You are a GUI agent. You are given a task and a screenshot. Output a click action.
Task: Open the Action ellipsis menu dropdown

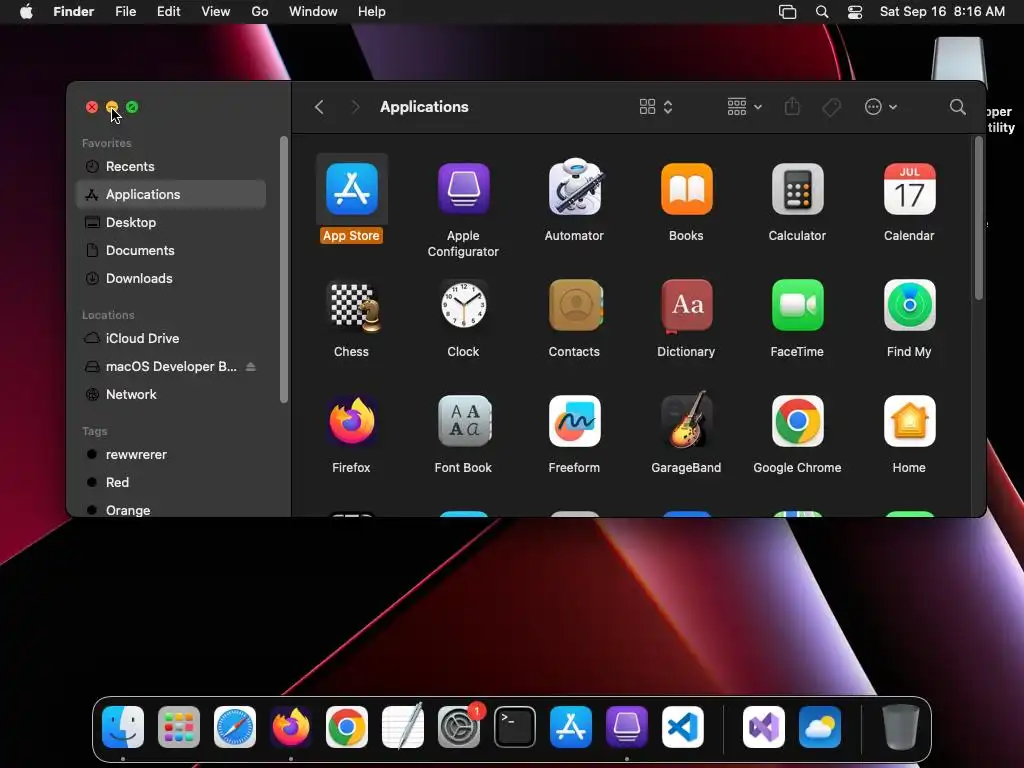(x=880, y=107)
